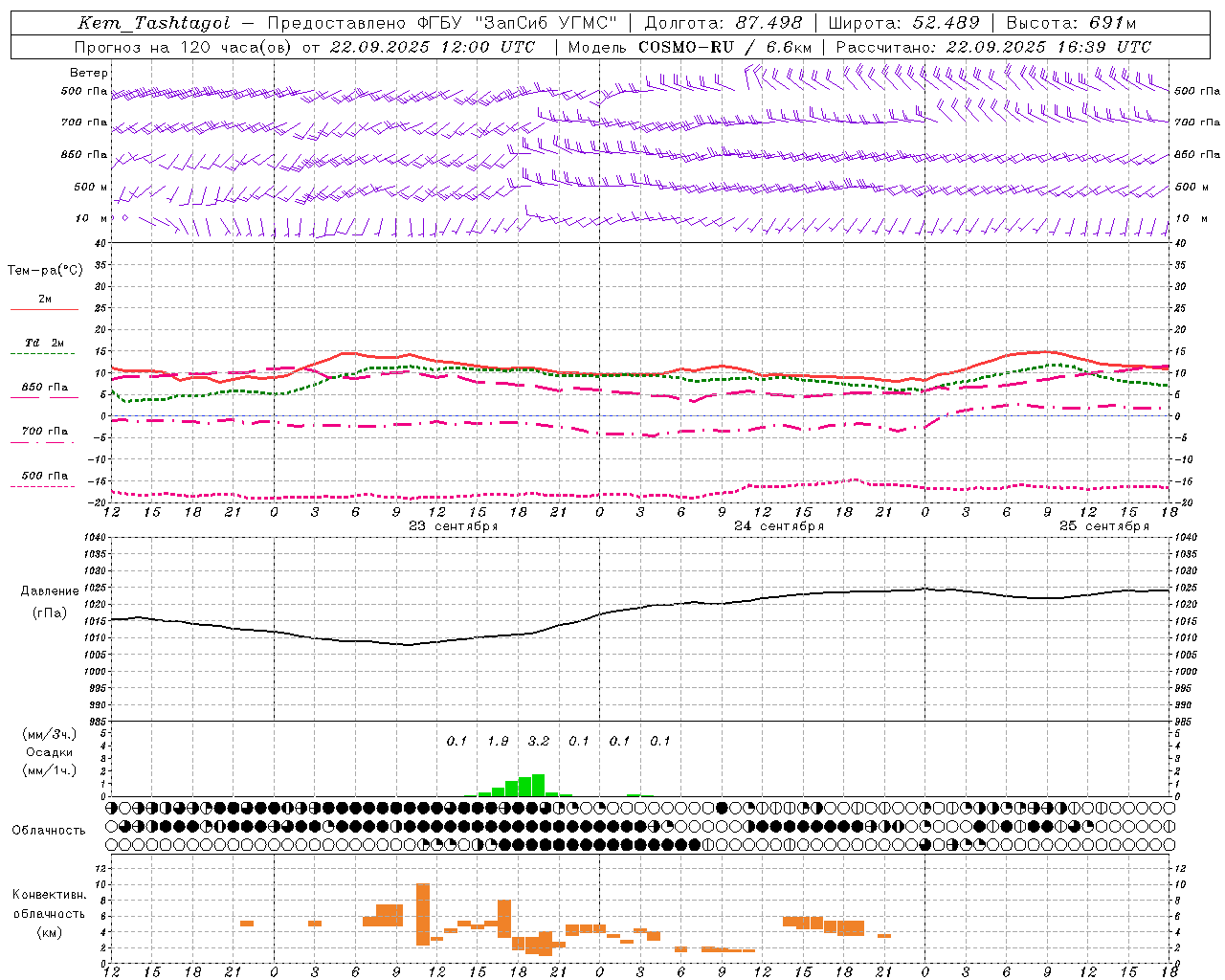Click the 'Давление' pressure panel label
This screenshot has height=980, width=1225.
click(50, 591)
